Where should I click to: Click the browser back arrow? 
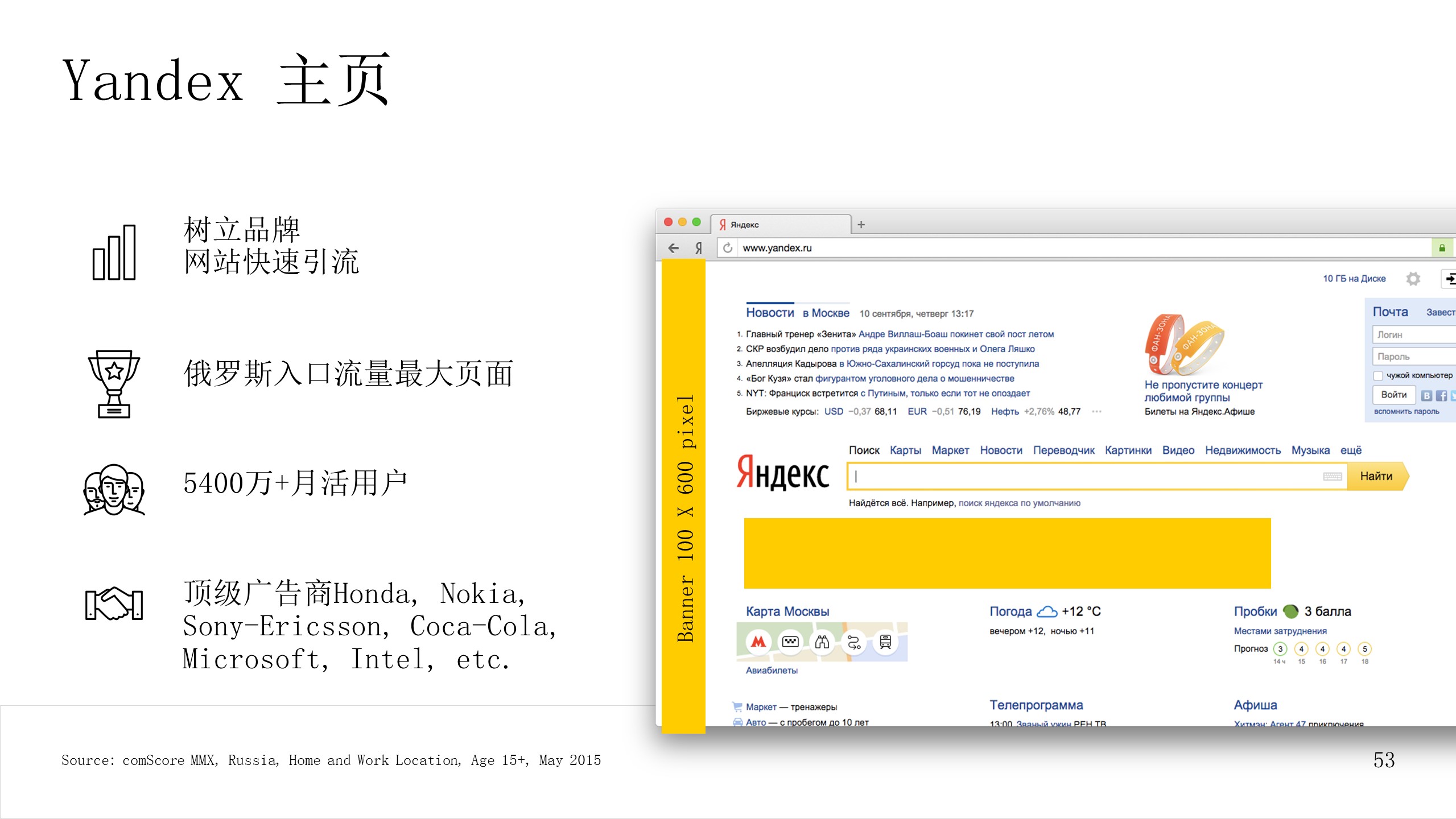coord(674,247)
